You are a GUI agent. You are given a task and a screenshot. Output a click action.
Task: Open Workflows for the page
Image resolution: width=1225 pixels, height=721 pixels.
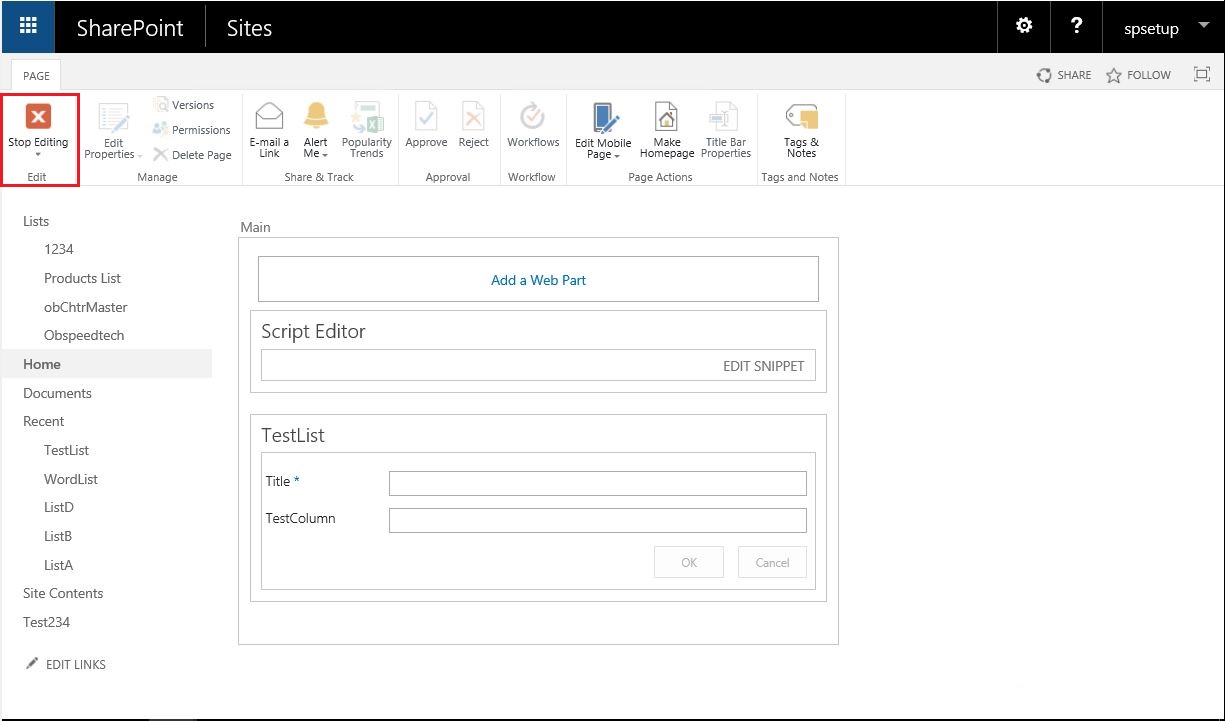[x=533, y=125]
